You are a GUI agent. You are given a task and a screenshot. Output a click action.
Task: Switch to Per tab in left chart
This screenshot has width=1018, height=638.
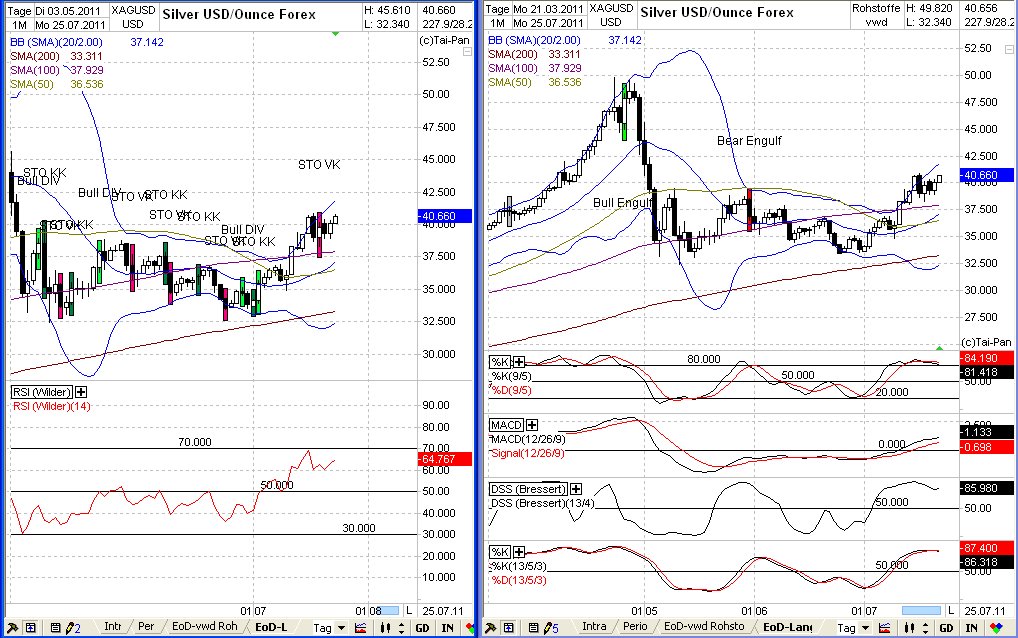coord(146,626)
